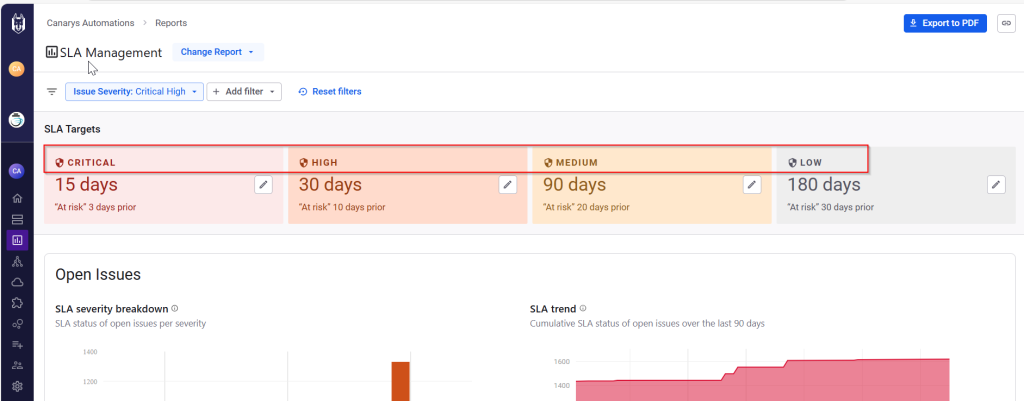Click the Snyk logo in the sidebar
Viewport: 1024px width, 401px height.
[x=16, y=23]
